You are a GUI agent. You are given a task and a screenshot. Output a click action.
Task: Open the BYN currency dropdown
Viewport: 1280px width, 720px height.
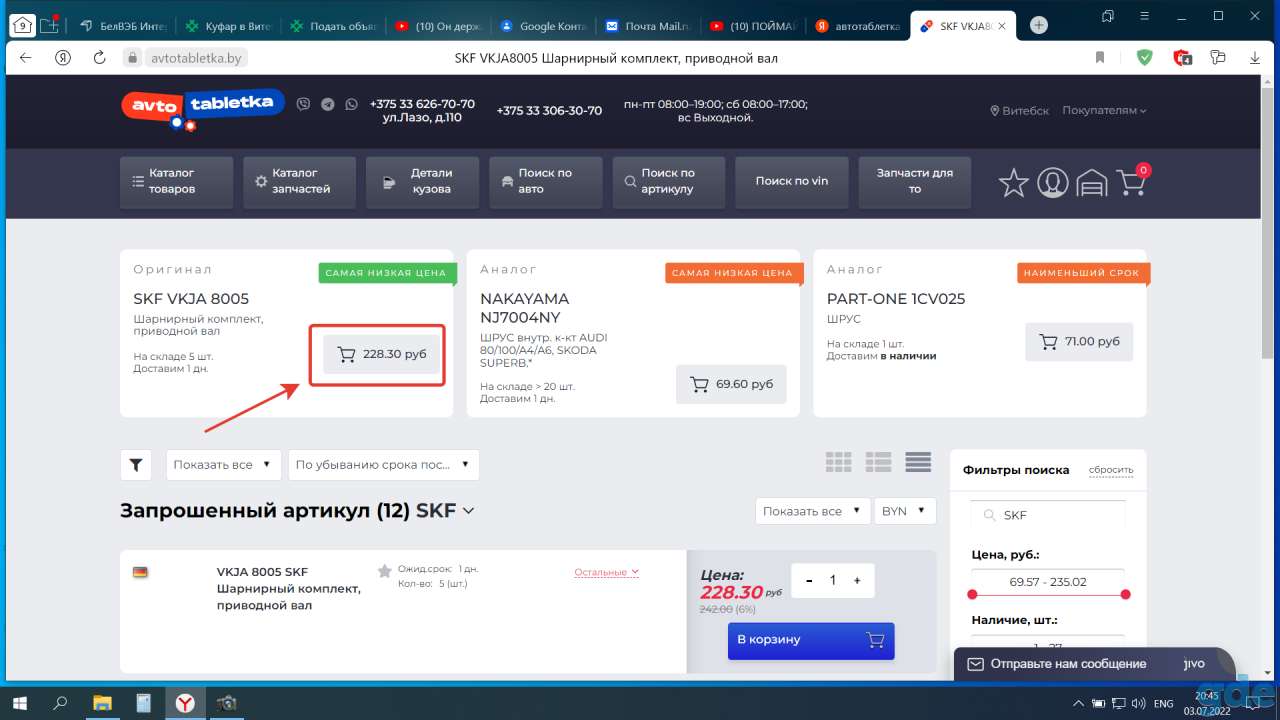coord(905,511)
